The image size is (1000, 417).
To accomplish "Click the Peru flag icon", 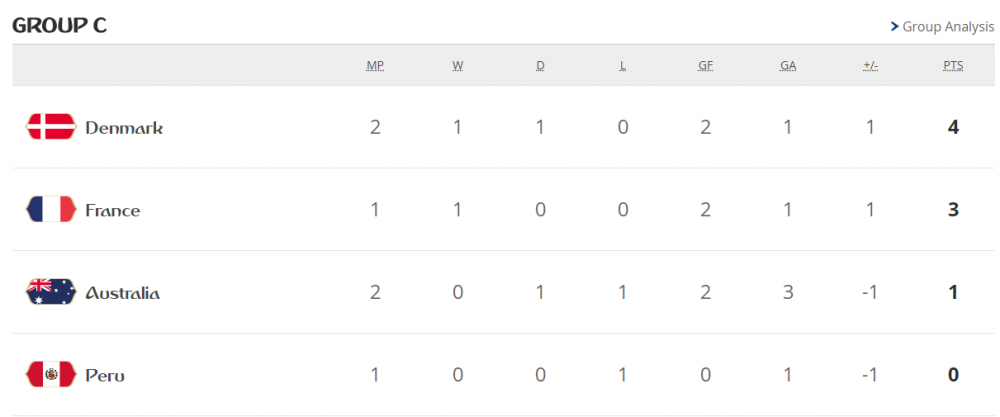I will pos(50,375).
